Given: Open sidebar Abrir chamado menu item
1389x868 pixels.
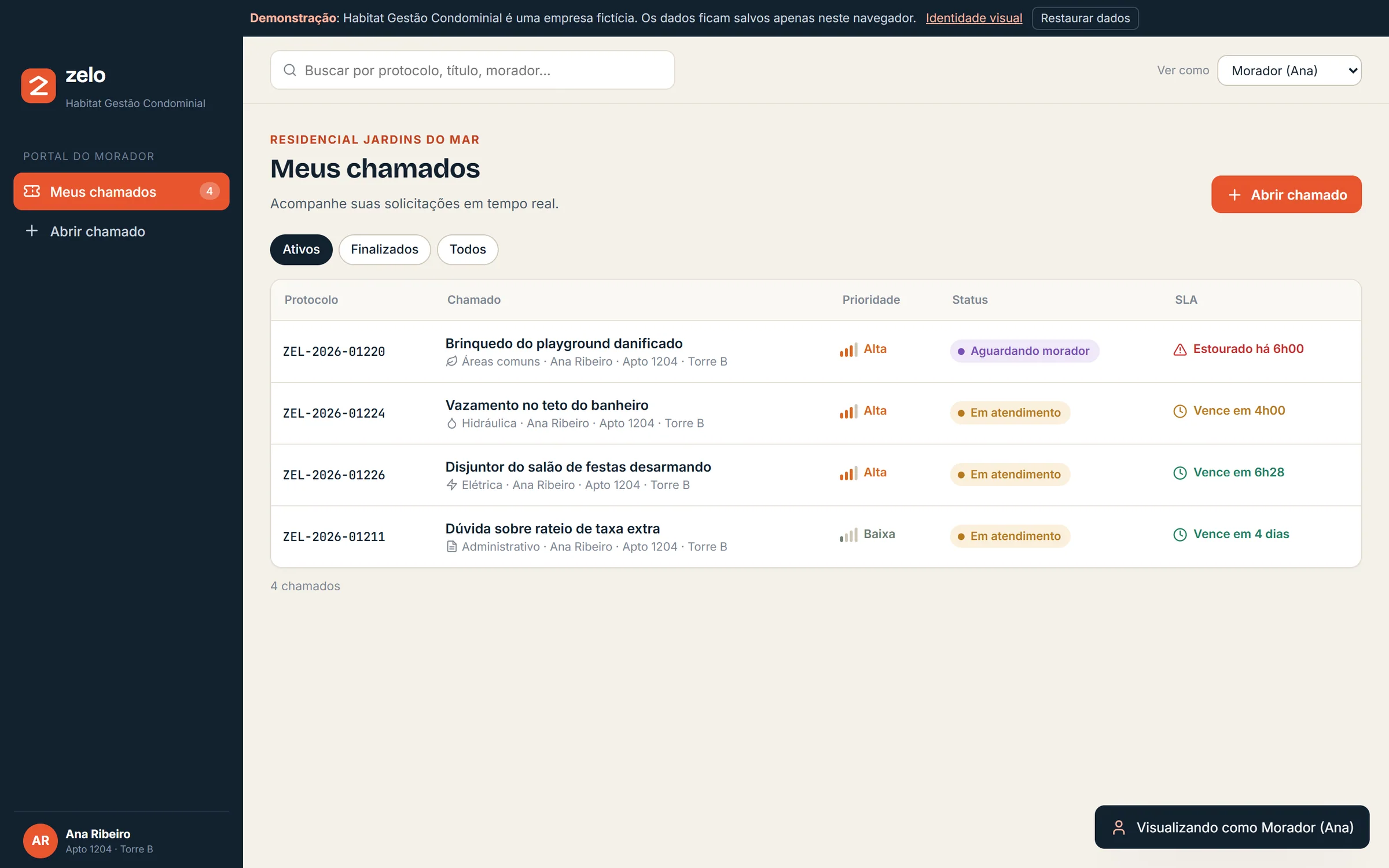Looking at the screenshot, I should (x=122, y=231).
